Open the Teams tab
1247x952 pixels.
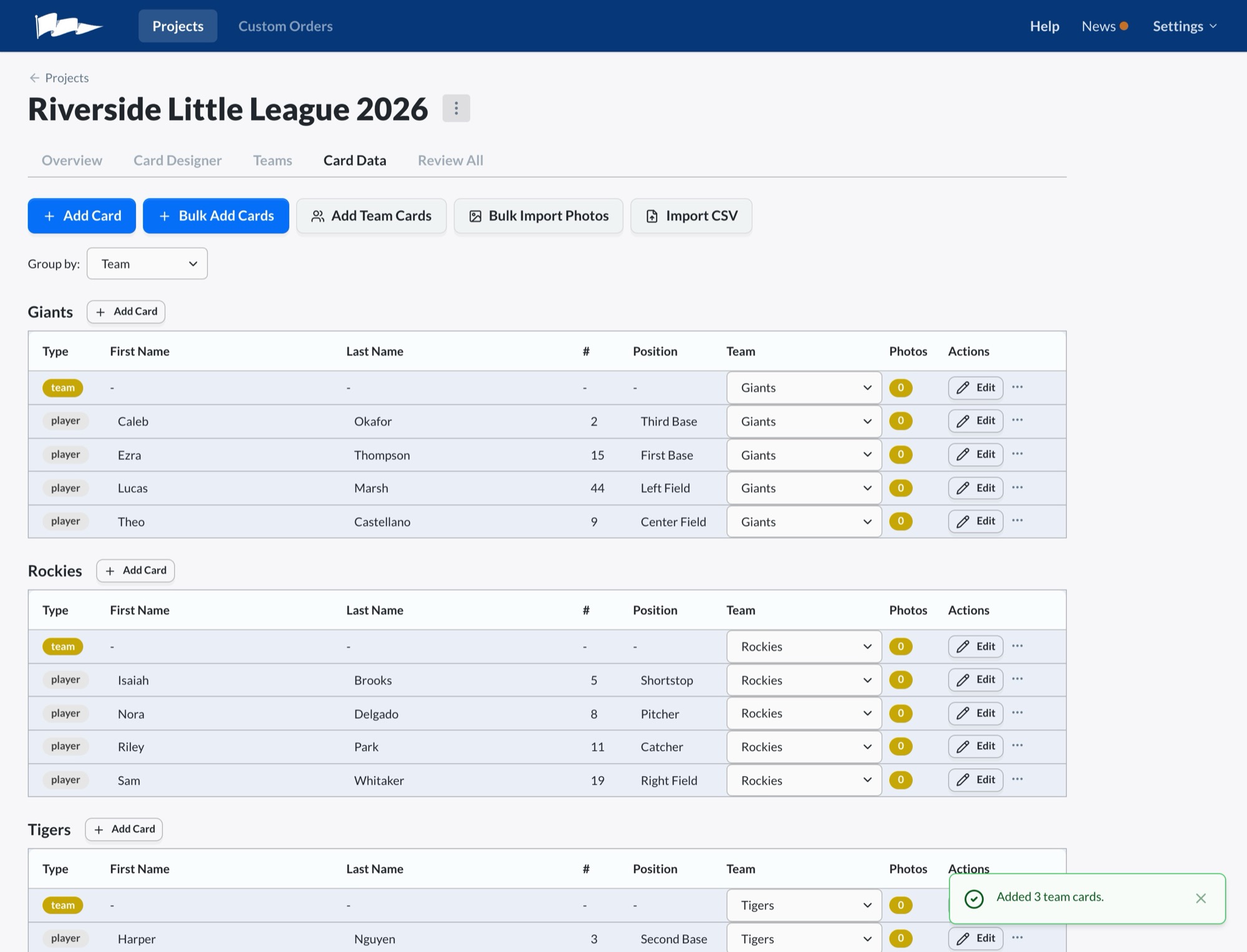pyautogui.click(x=272, y=160)
